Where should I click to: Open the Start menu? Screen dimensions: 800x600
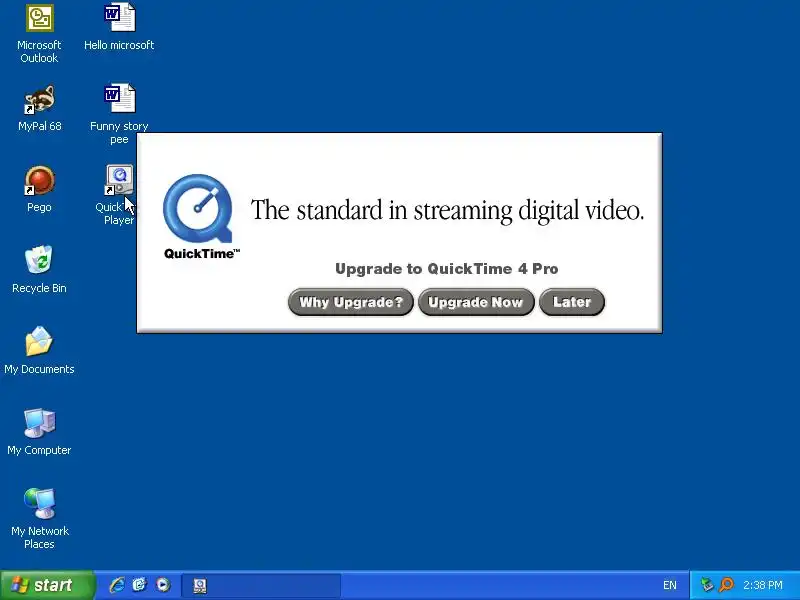pyautogui.click(x=47, y=585)
